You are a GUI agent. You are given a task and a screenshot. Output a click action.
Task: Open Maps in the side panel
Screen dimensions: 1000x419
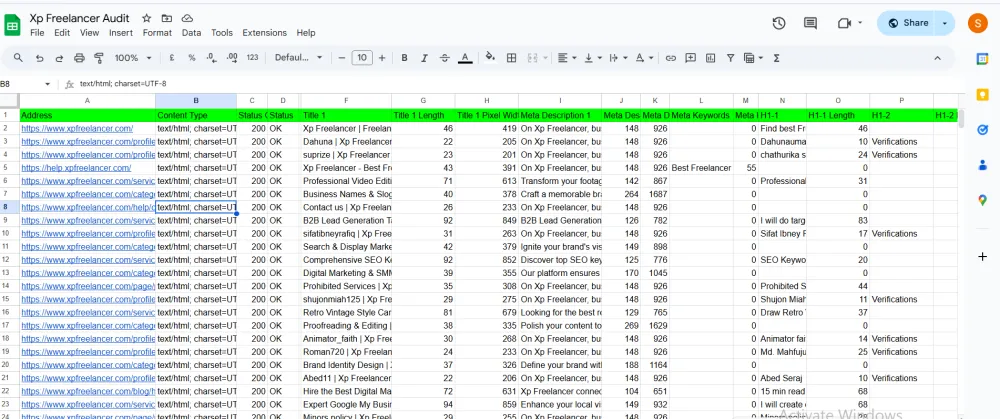coord(982,200)
